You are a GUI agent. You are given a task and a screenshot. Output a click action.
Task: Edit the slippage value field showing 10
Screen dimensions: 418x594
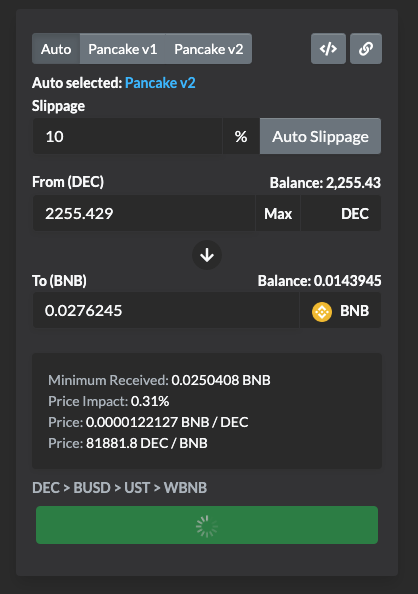[127, 136]
